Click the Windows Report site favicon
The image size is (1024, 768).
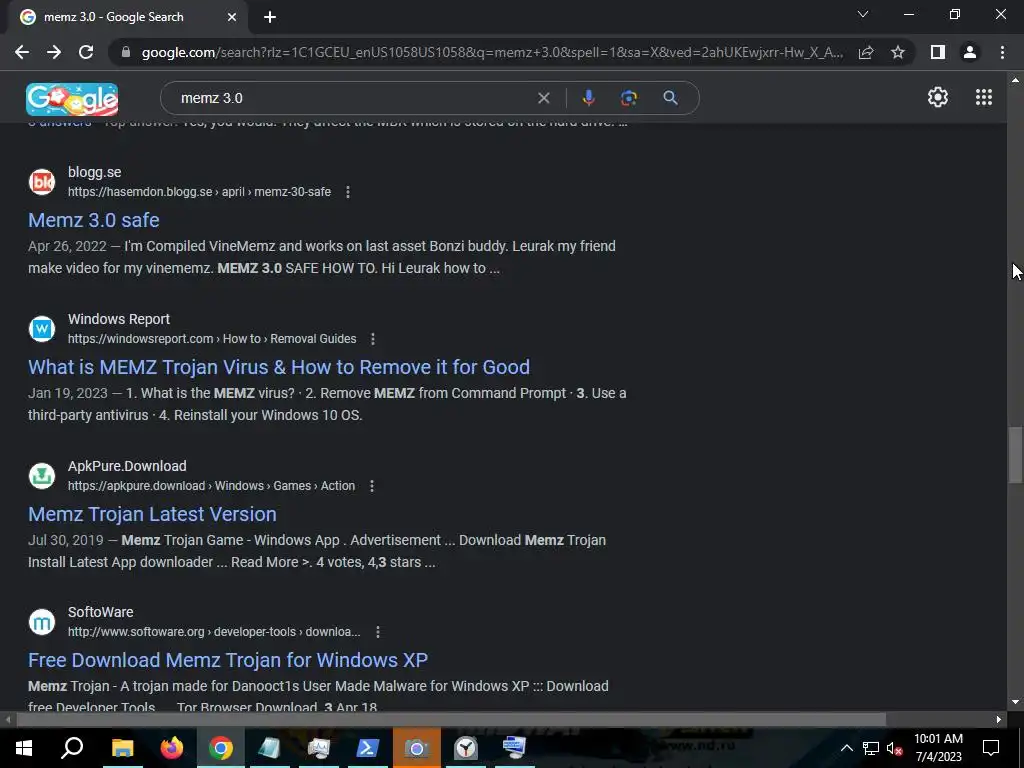point(42,329)
